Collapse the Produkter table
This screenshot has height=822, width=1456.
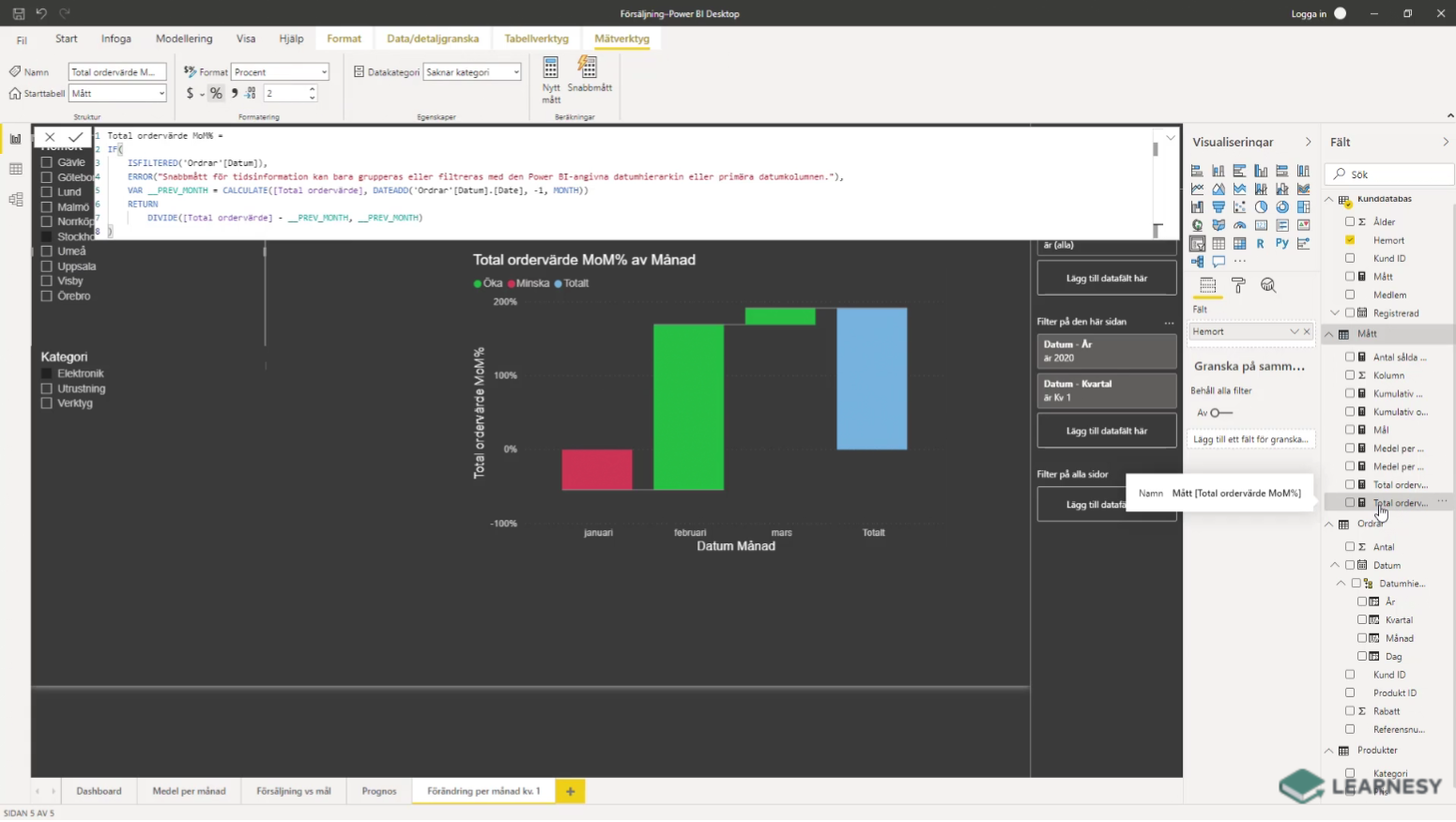(1329, 751)
